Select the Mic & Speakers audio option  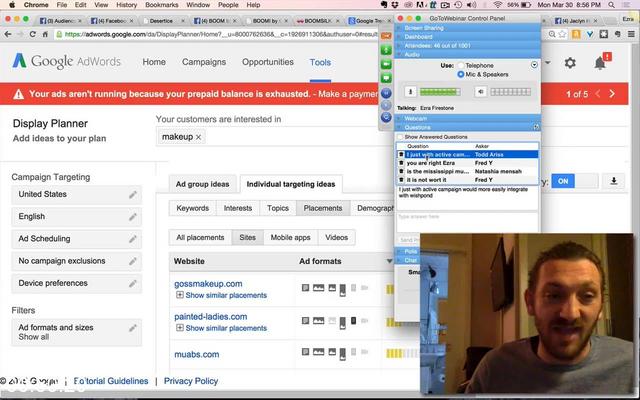tap(461, 74)
